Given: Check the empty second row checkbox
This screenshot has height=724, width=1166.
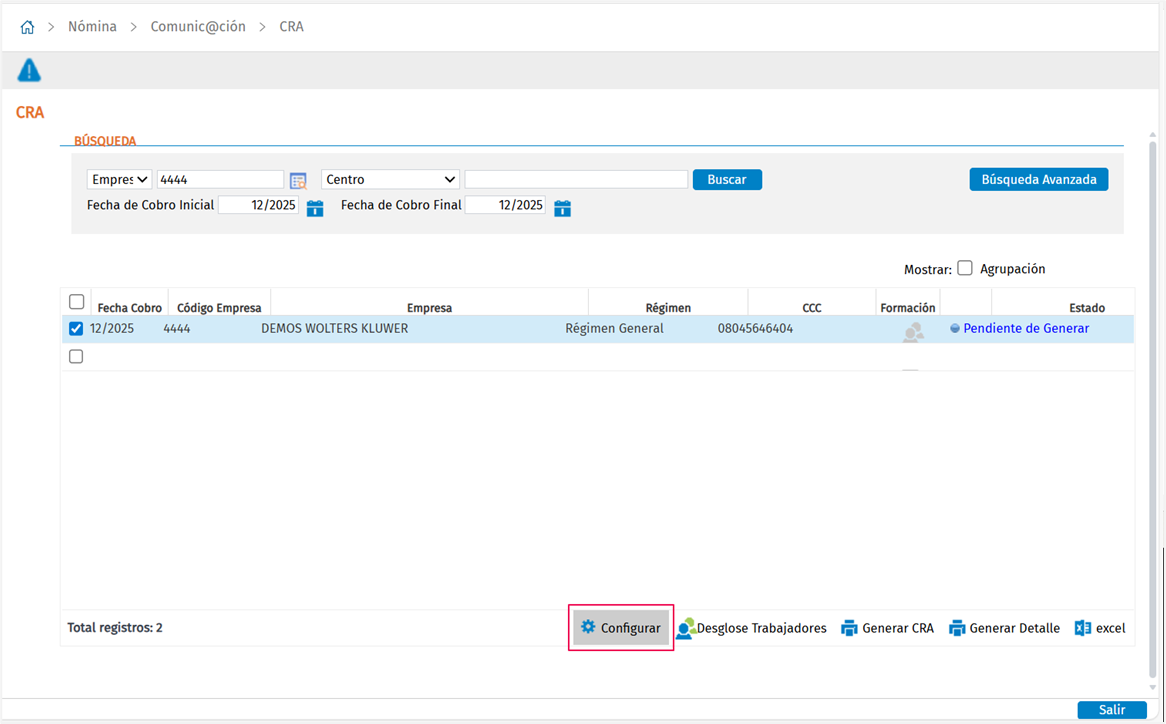Looking at the screenshot, I should pos(76,357).
